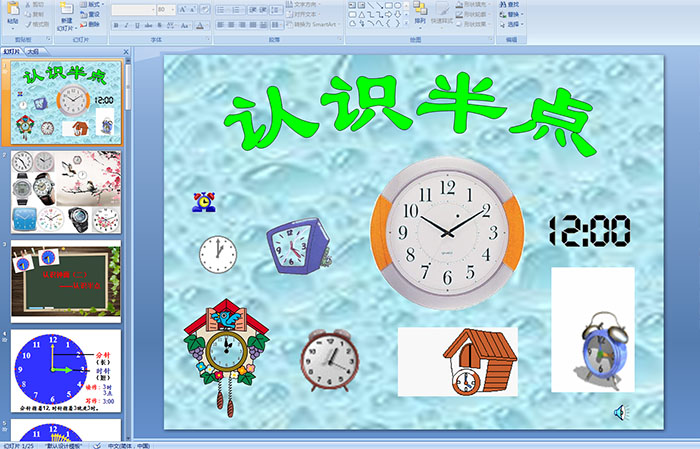The width and height of the screenshot is (700, 449).
Task: Select the rectangle shape in gallery
Action: pyautogui.click(x=388, y=5)
